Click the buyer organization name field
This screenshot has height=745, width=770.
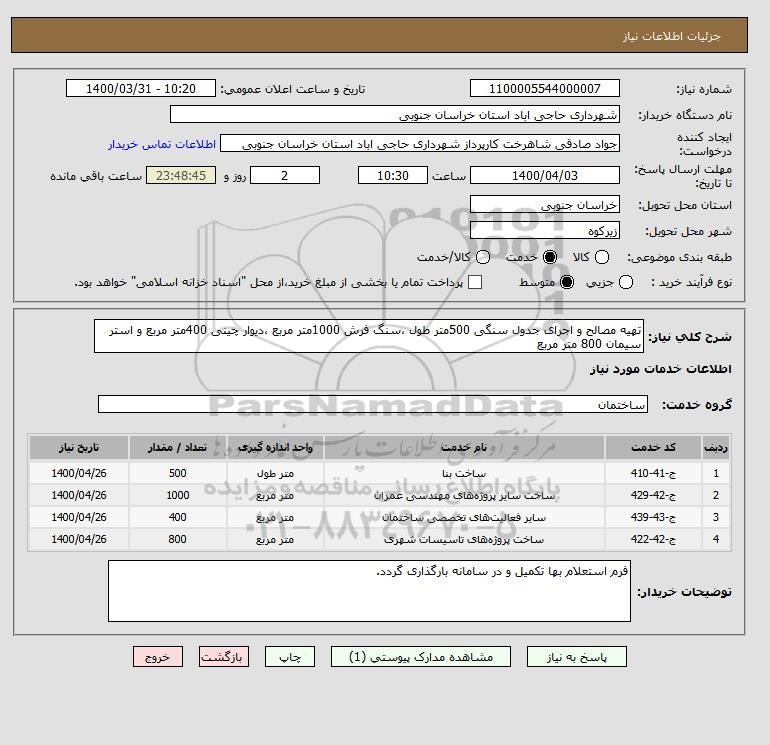click(x=395, y=114)
